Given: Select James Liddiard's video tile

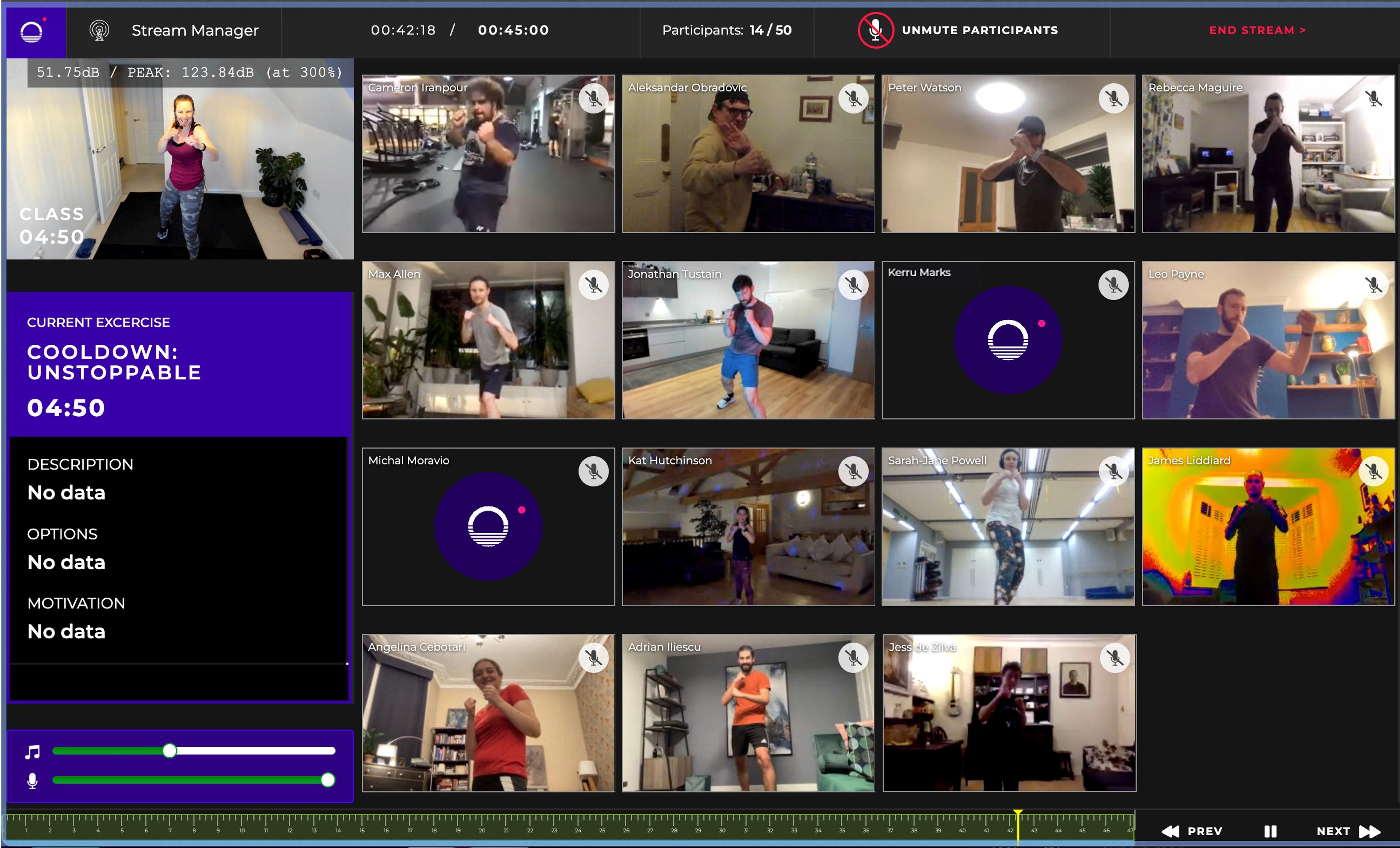Looking at the screenshot, I should point(1268,526).
